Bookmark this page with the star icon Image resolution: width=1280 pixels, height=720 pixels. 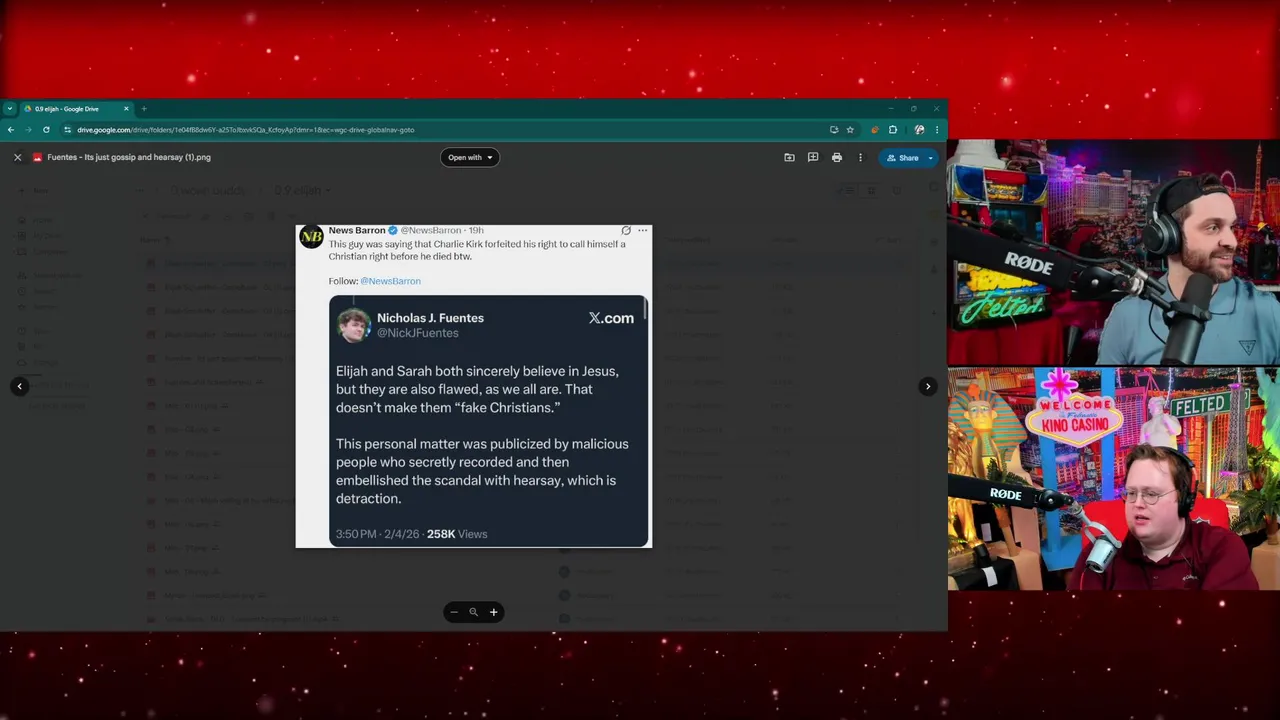pyautogui.click(x=850, y=130)
